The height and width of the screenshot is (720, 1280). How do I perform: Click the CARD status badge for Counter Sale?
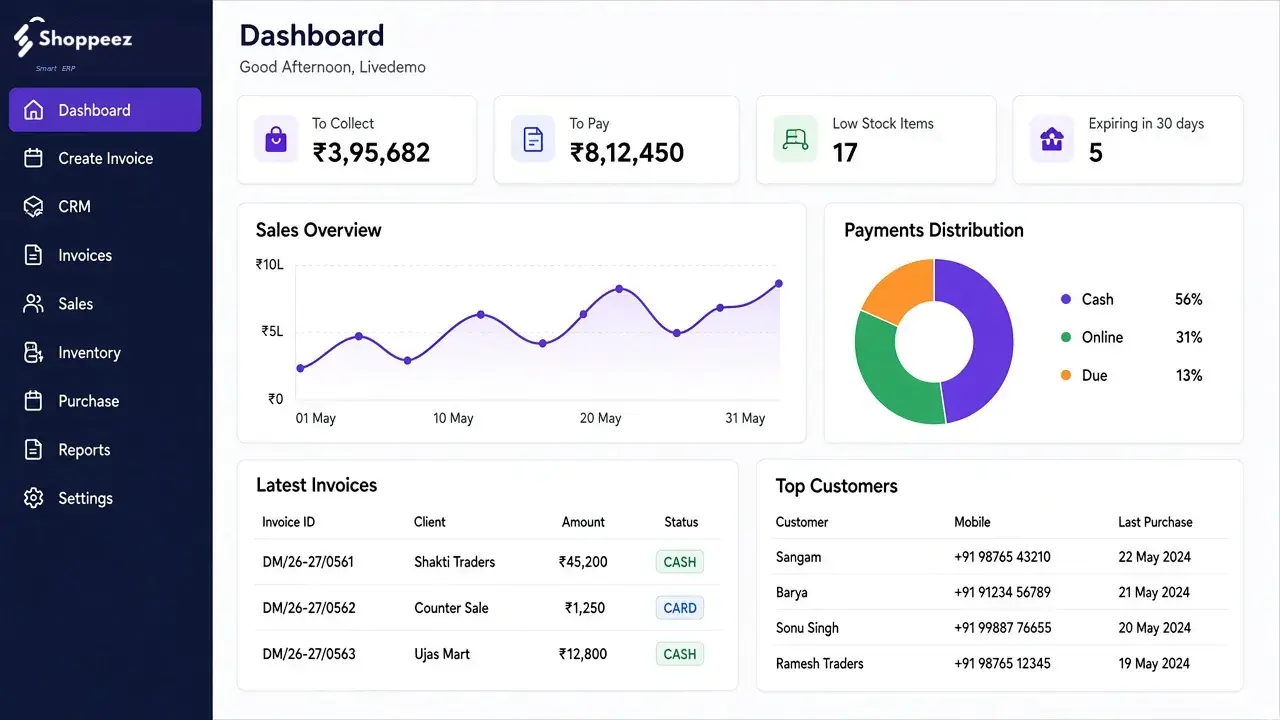[x=680, y=608]
